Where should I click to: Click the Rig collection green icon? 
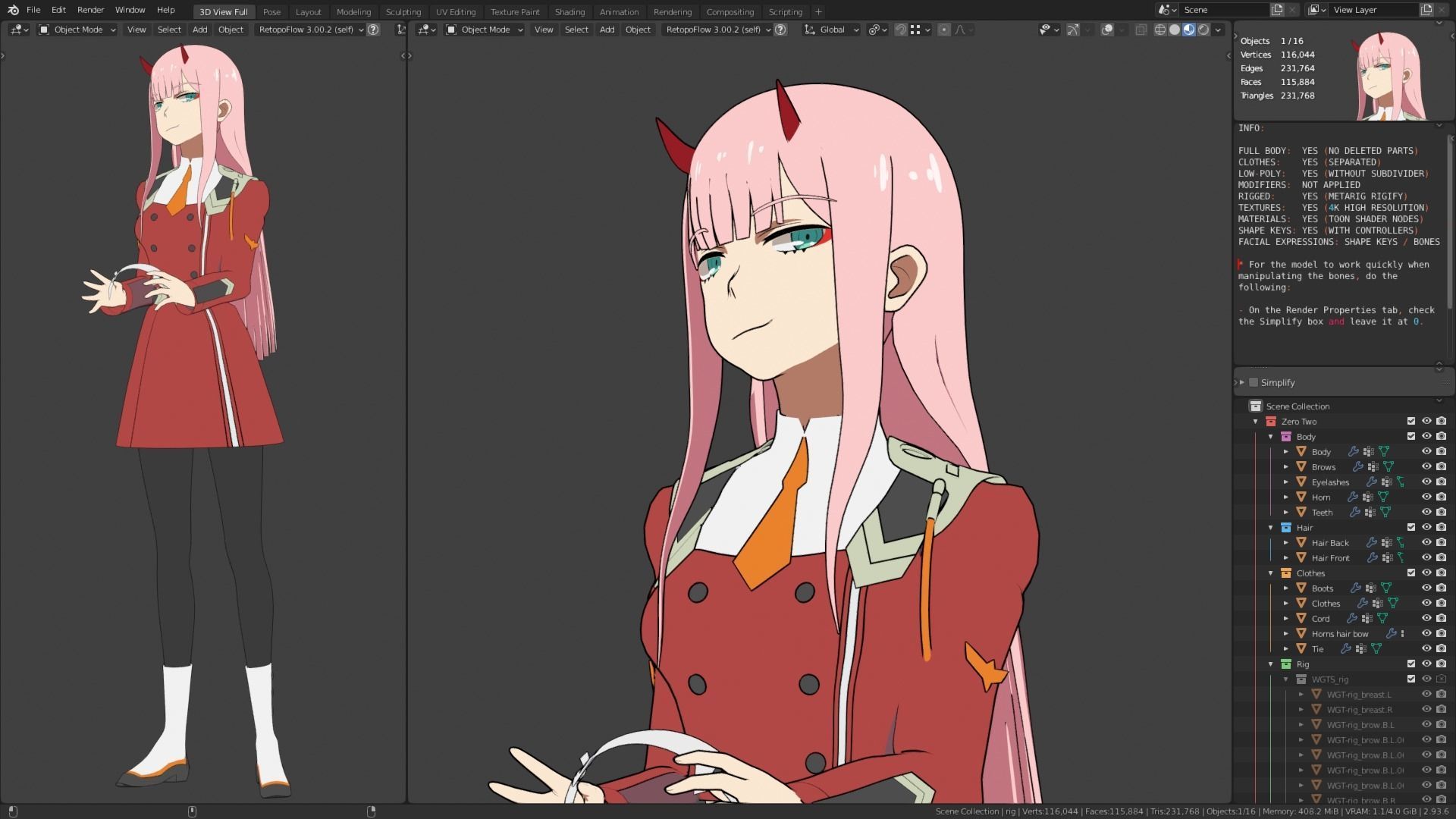(x=1286, y=664)
